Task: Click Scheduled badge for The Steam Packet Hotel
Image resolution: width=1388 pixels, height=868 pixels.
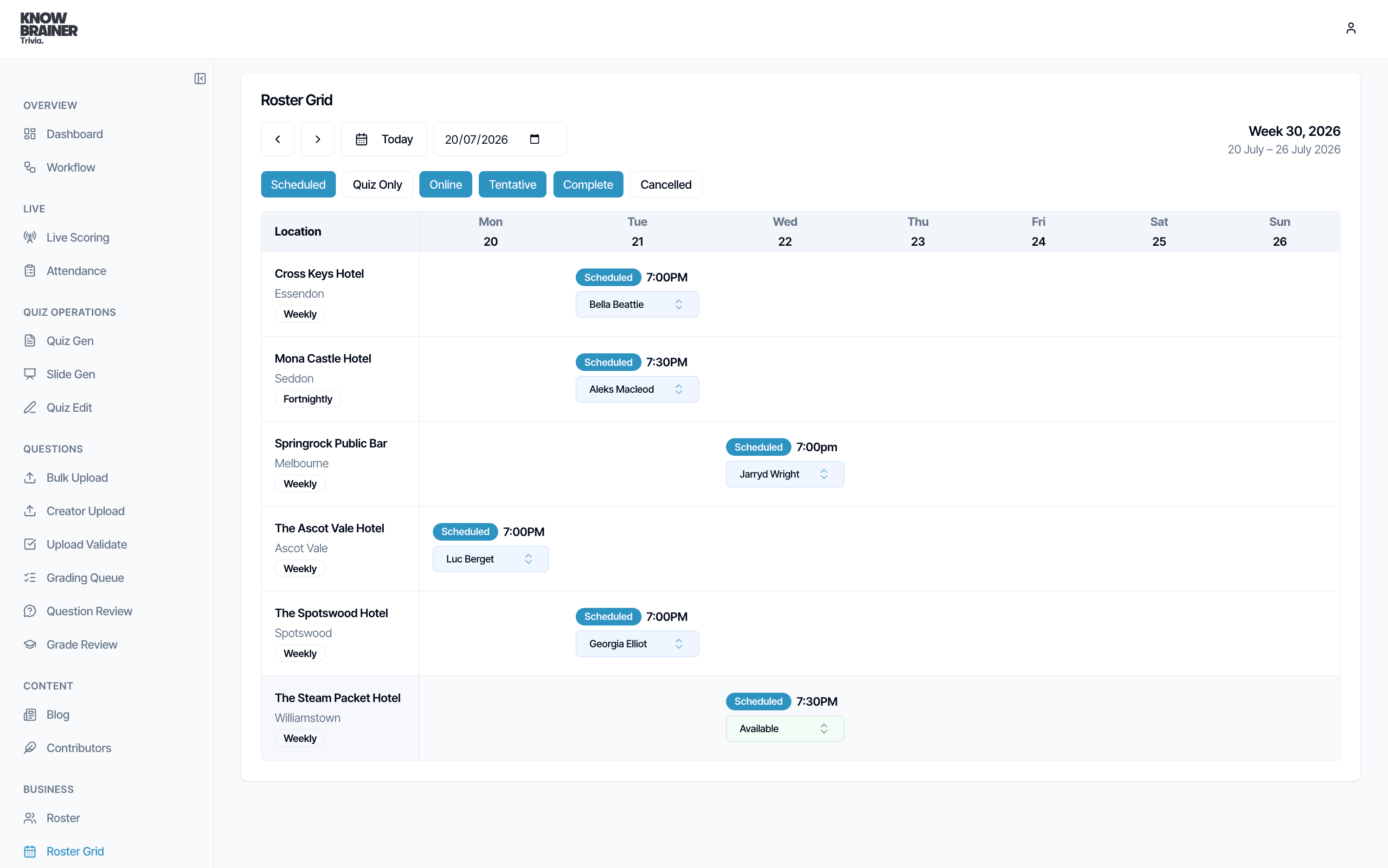Action: 758,702
